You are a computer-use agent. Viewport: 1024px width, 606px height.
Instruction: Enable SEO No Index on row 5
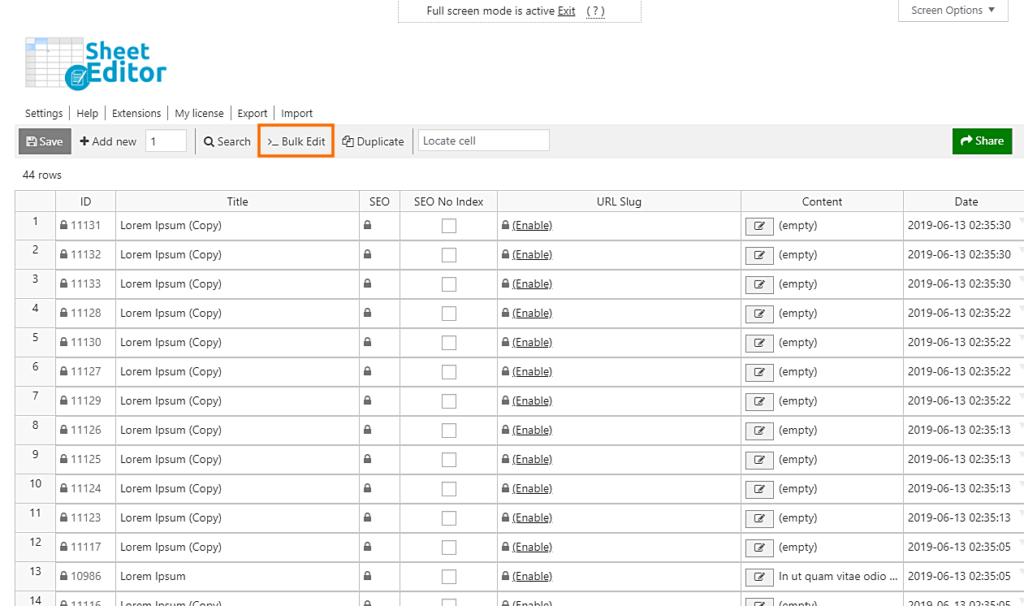pyautogui.click(x=448, y=342)
